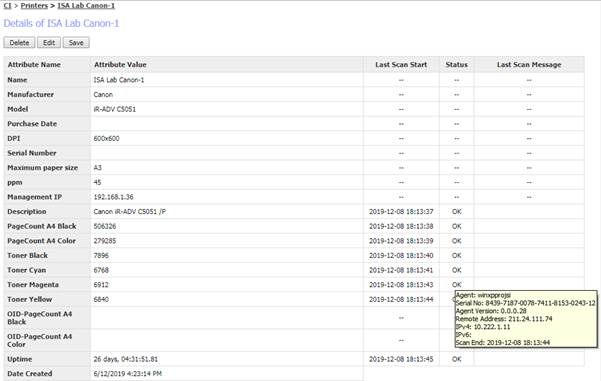Image resolution: width=601 pixels, height=381 pixels.
Task: Click the tooltip line Agent: winxpprojsi
Action: (483, 295)
